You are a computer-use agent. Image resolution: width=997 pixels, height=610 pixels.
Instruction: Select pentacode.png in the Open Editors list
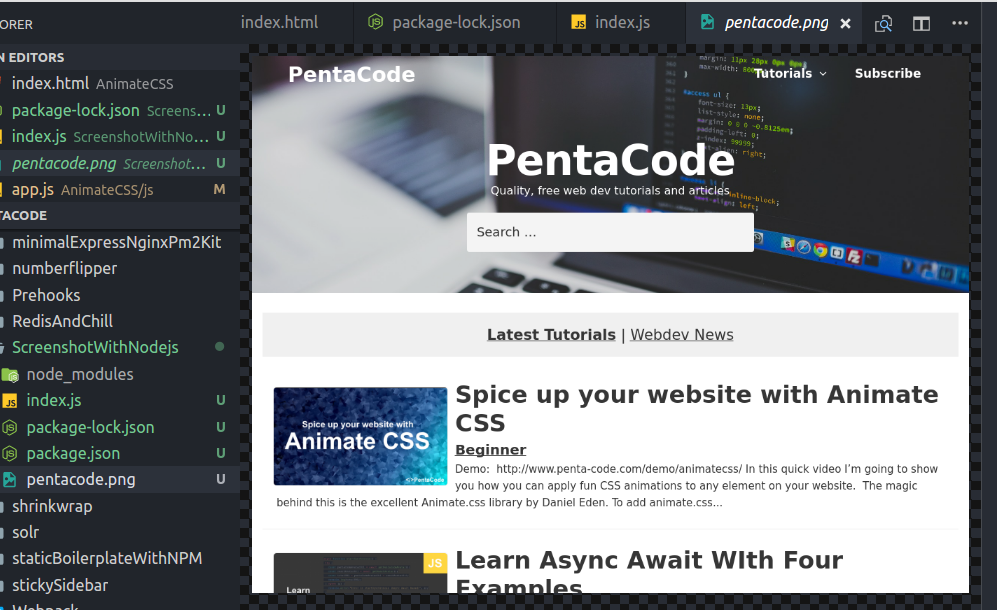(x=120, y=163)
